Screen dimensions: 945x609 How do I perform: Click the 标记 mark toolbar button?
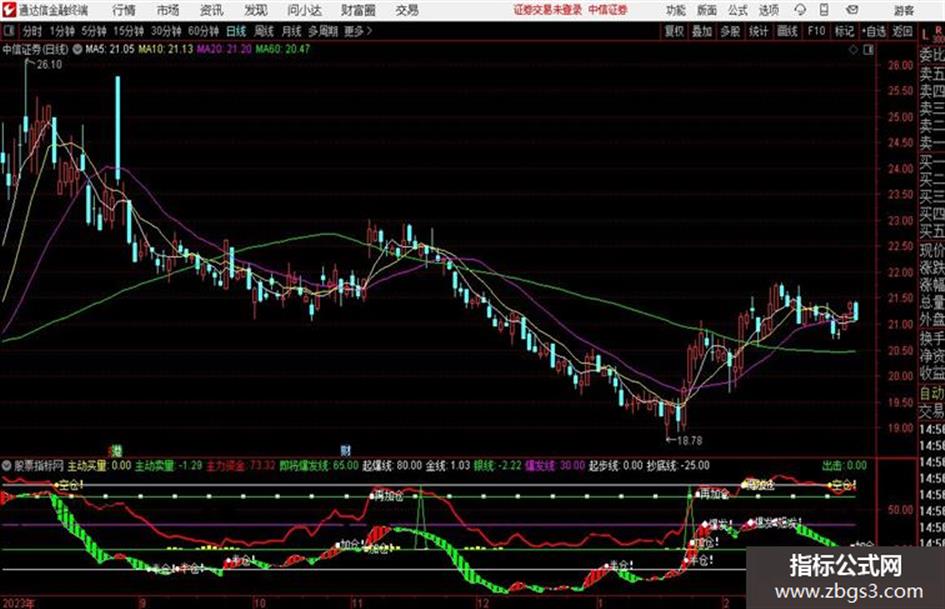844,31
